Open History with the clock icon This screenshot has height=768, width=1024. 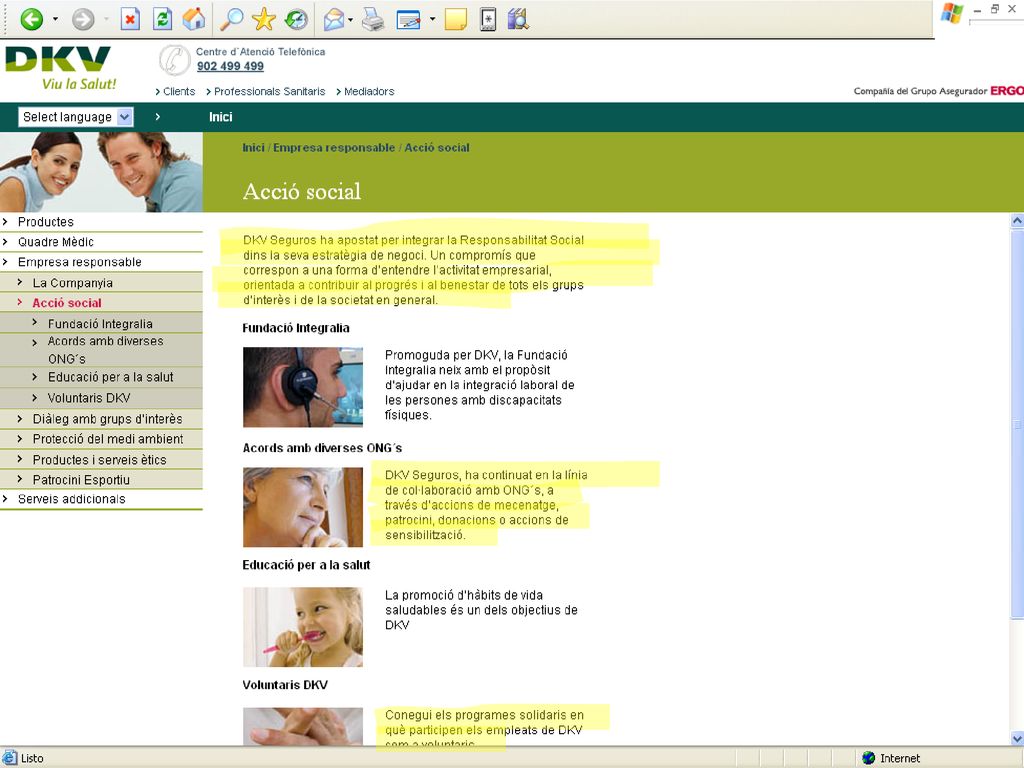[x=296, y=19]
